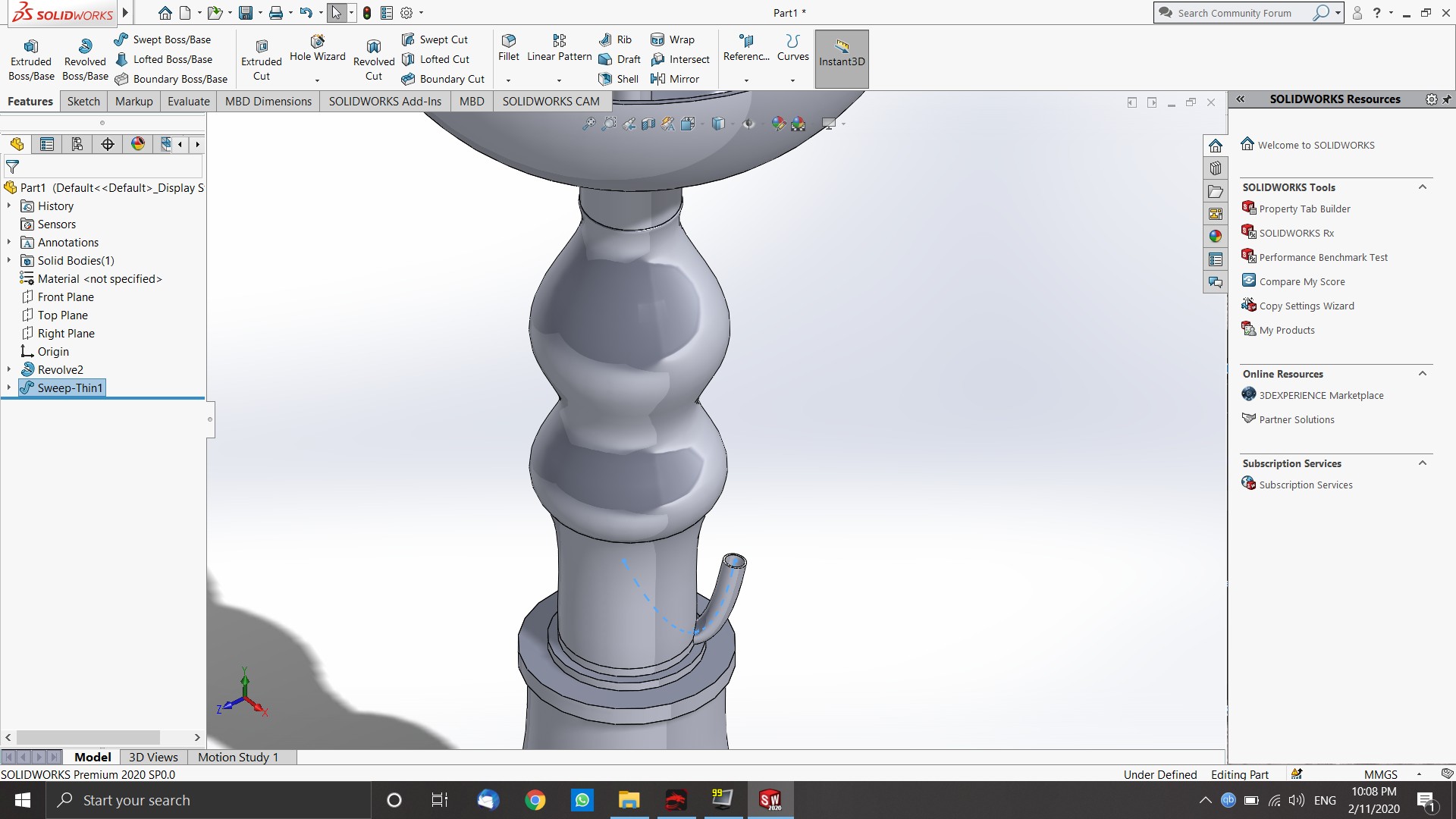Open the Hole Wizard tool
1456x819 pixels.
coord(317,41)
